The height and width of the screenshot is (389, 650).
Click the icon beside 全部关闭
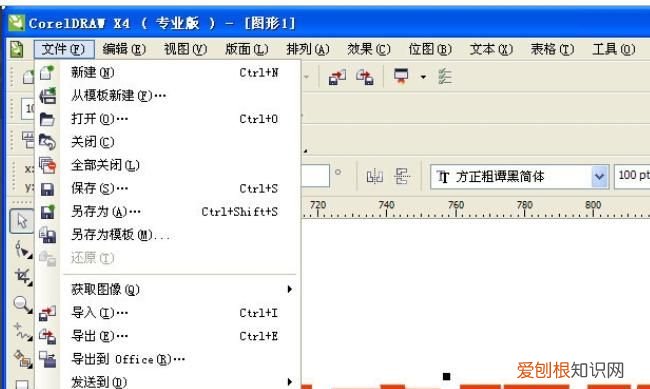(x=47, y=165)
